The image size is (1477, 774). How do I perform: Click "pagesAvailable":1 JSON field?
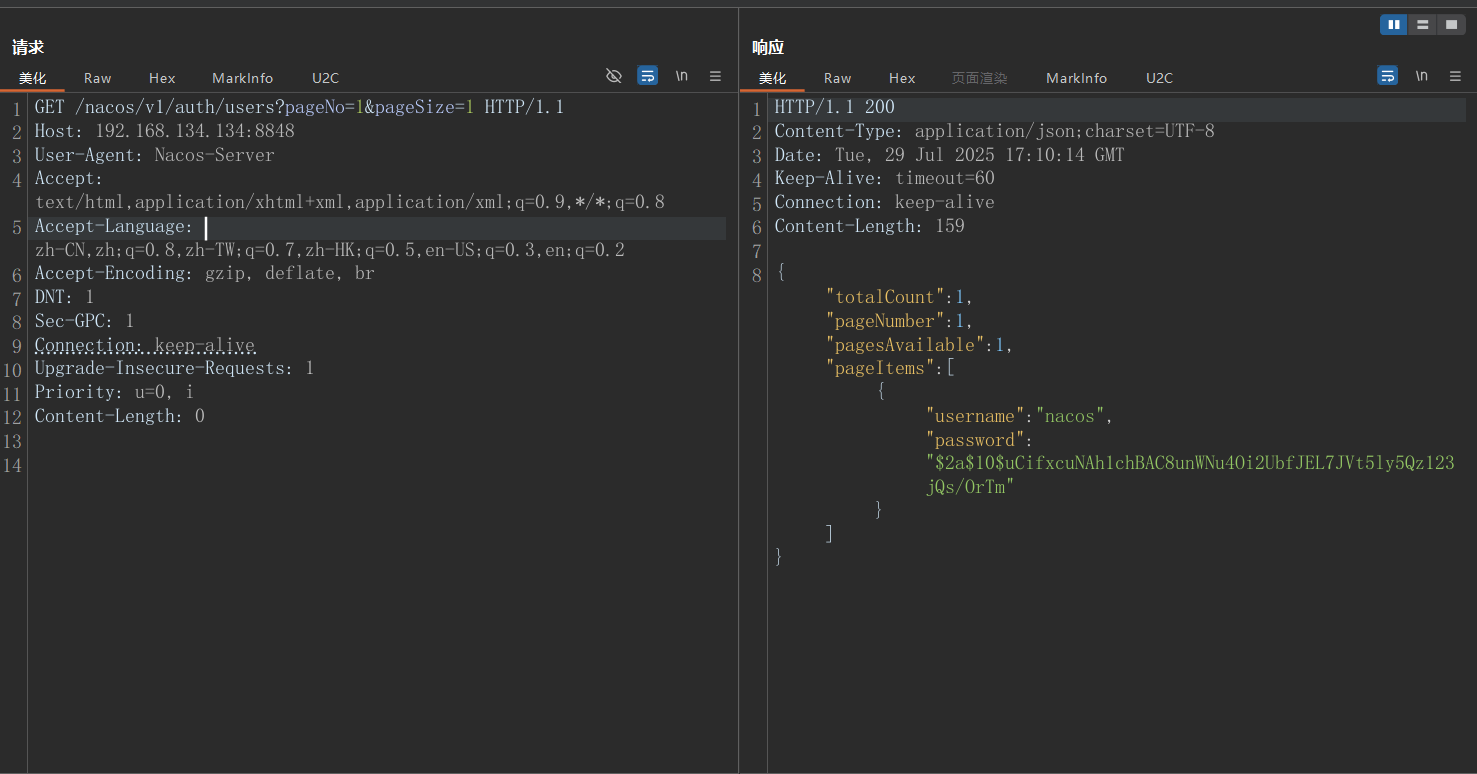pyautogui.click(x=919, y=345)
